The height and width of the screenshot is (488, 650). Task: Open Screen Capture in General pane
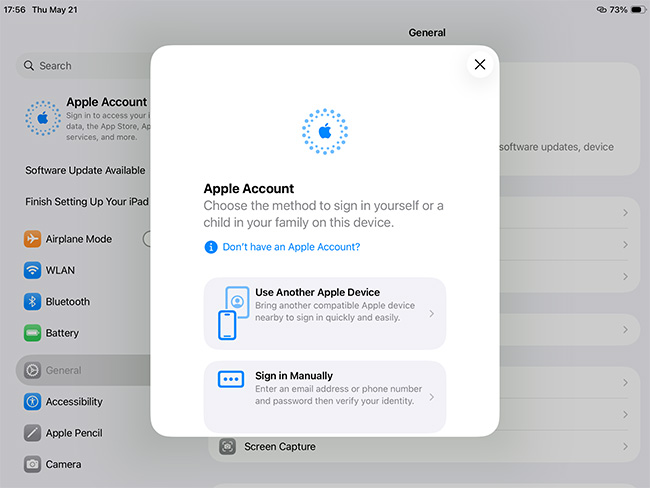[424, 447]
